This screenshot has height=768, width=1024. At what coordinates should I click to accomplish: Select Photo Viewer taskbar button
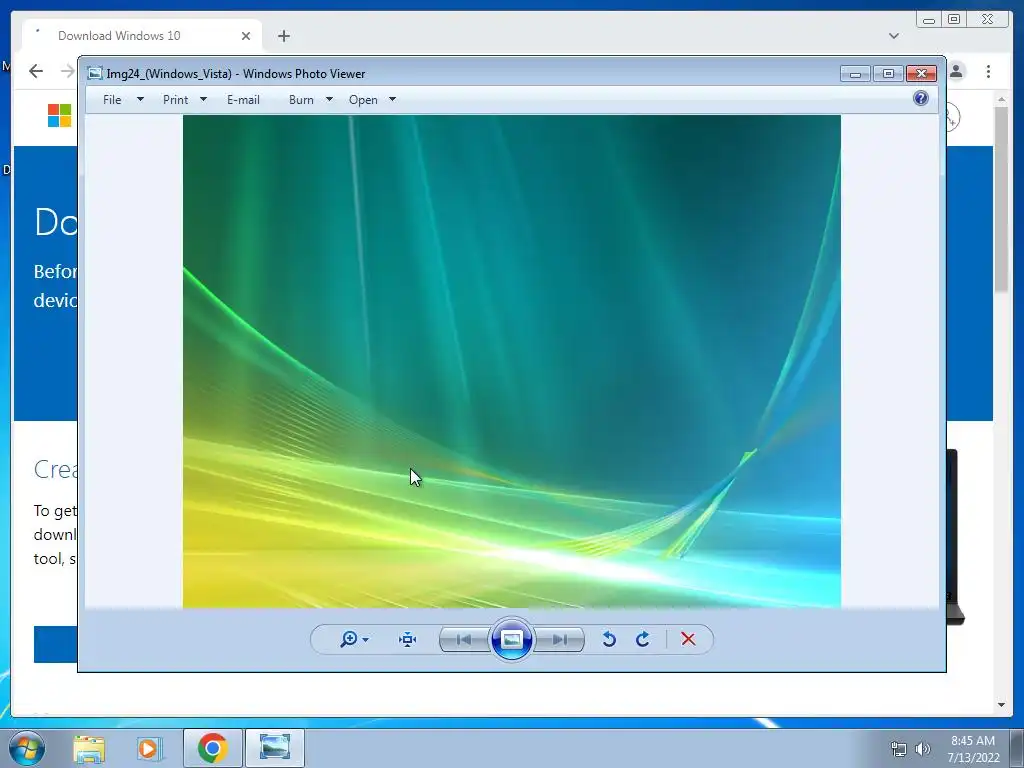tap(275, 748)
